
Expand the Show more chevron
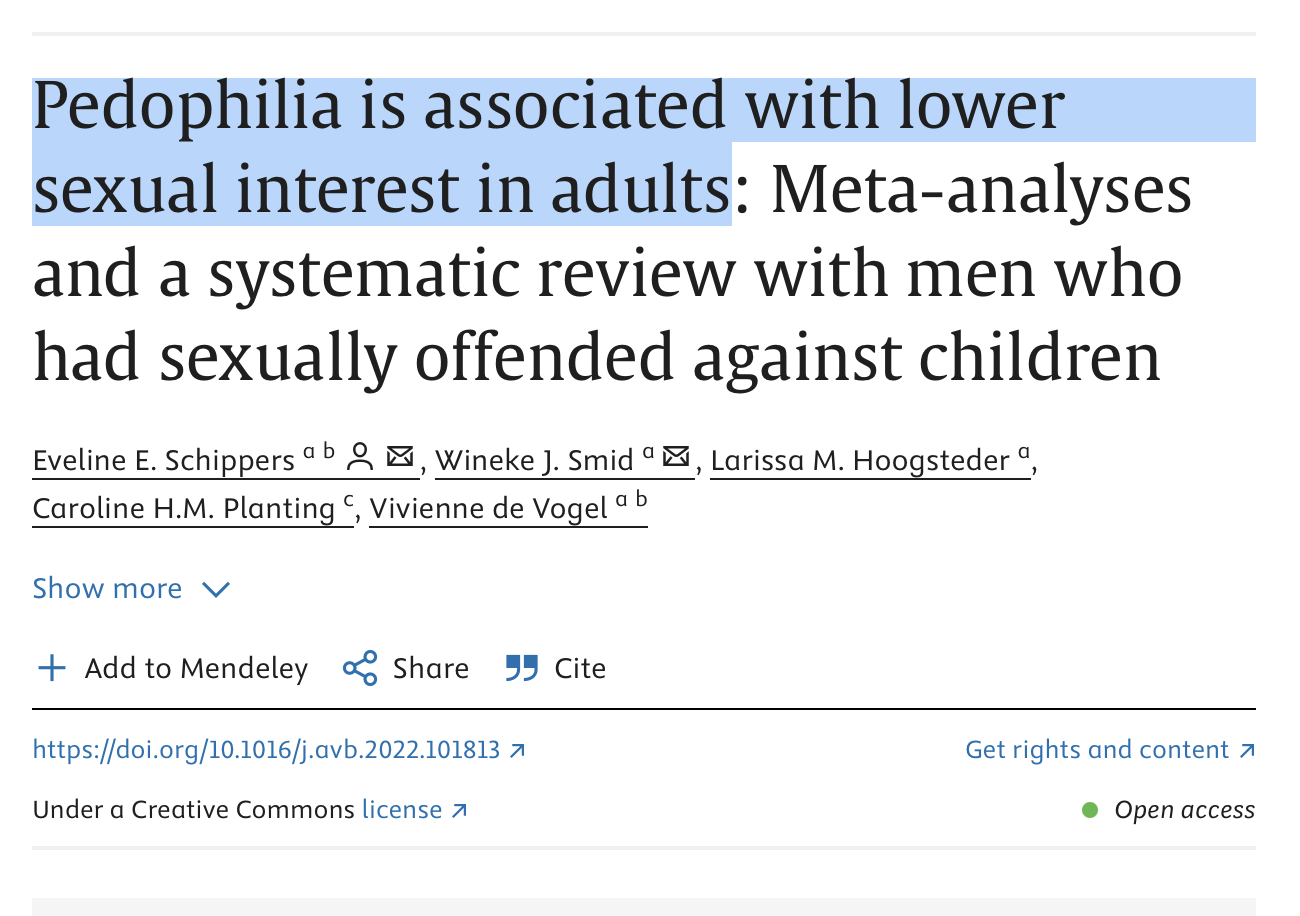(216, 589)
